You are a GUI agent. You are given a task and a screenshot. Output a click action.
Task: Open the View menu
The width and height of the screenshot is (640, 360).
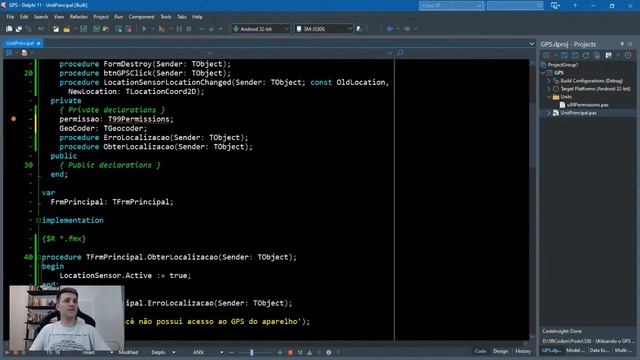59,17
